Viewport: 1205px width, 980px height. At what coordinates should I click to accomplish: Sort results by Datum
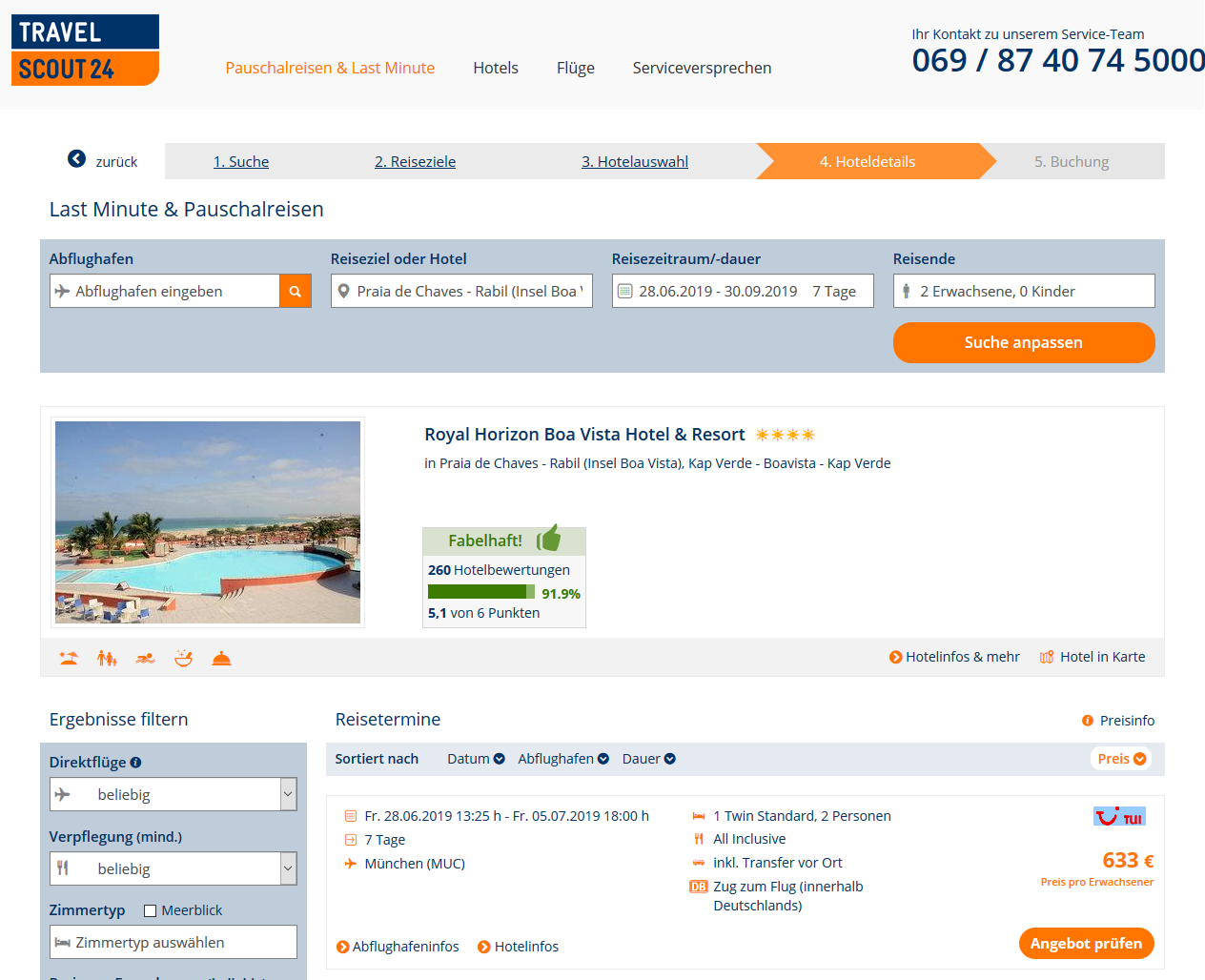coord(476,759)
